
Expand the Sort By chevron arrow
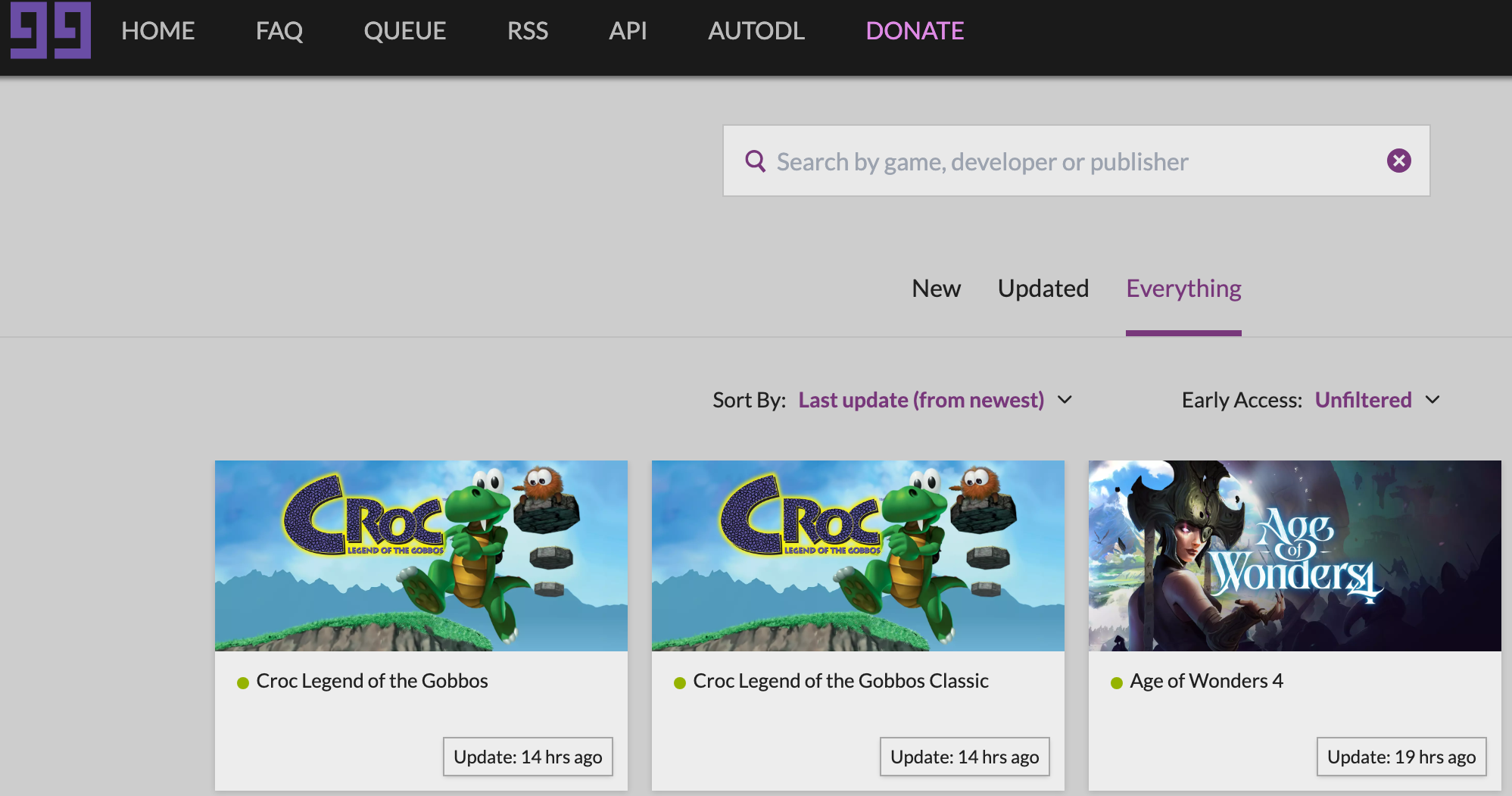[1065, 400]
